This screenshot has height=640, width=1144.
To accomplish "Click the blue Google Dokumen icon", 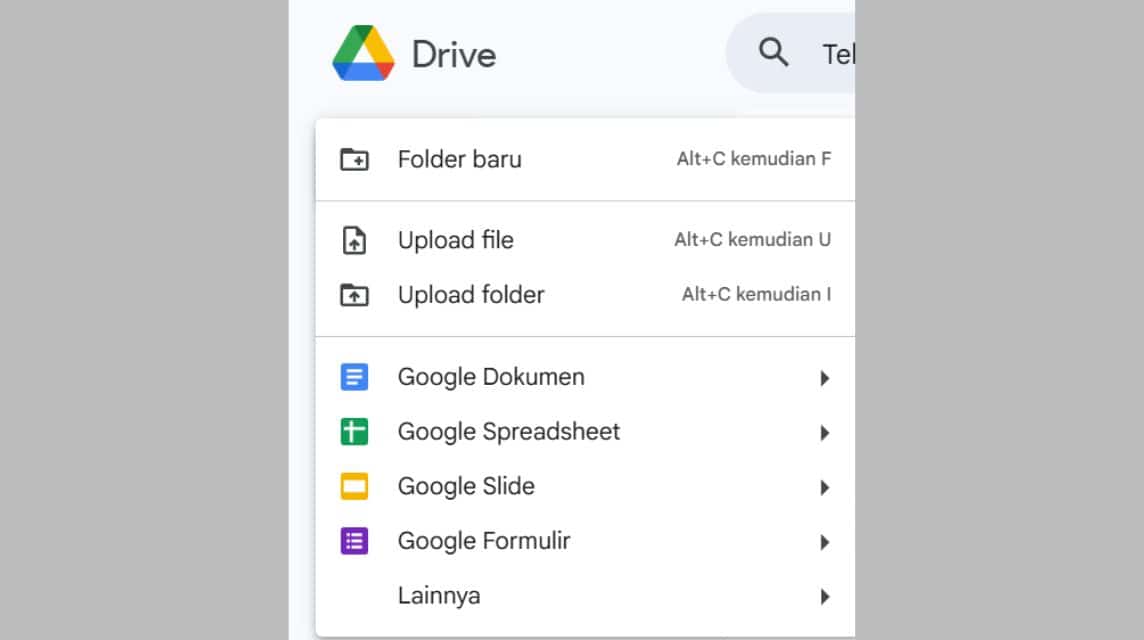I will [355, 377].
